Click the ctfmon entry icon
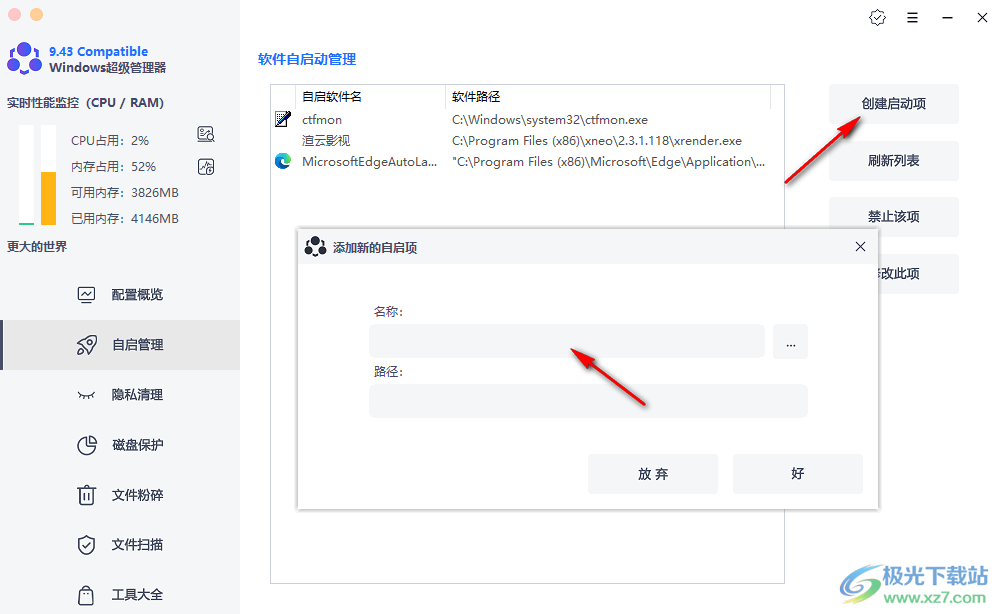 [x=283, y=119]
